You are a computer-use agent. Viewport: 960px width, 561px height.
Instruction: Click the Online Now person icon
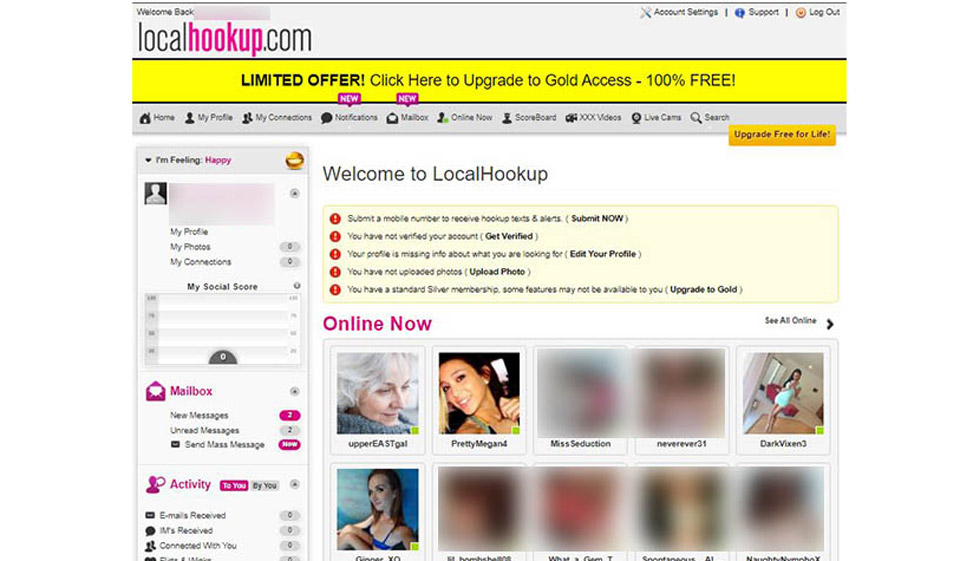click(x=443, y=118)
